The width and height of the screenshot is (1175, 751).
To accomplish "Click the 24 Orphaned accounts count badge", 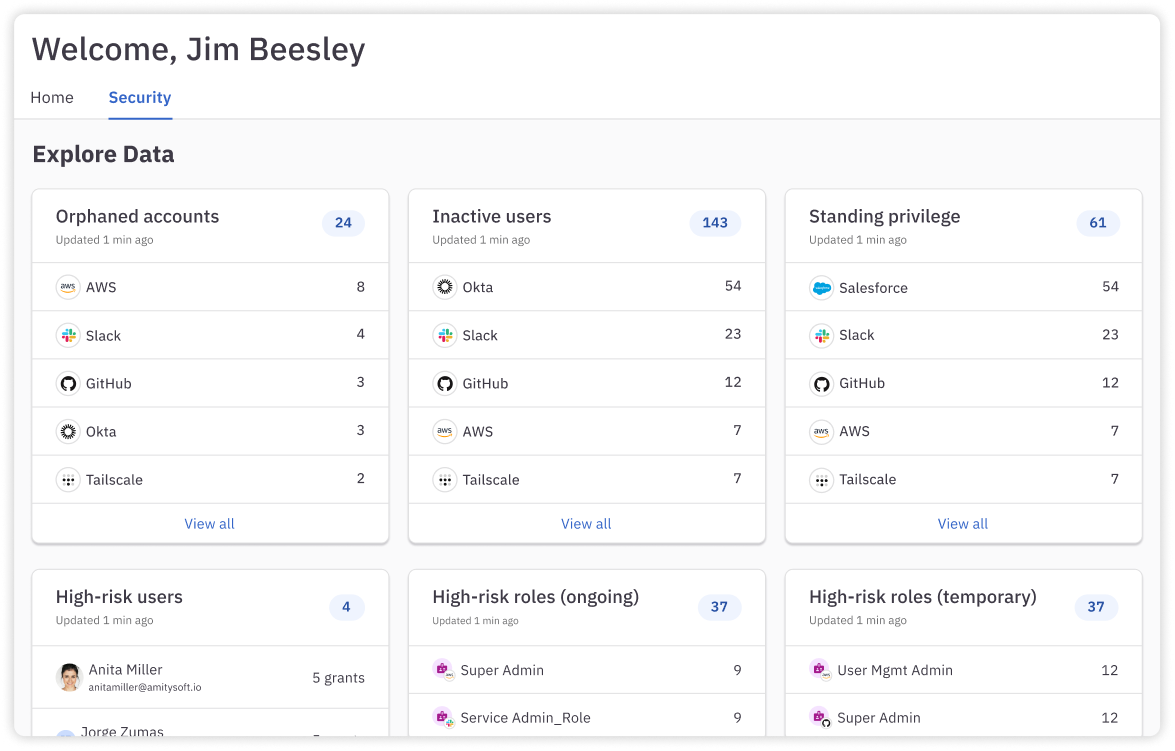I will click(x=343, y=223).
